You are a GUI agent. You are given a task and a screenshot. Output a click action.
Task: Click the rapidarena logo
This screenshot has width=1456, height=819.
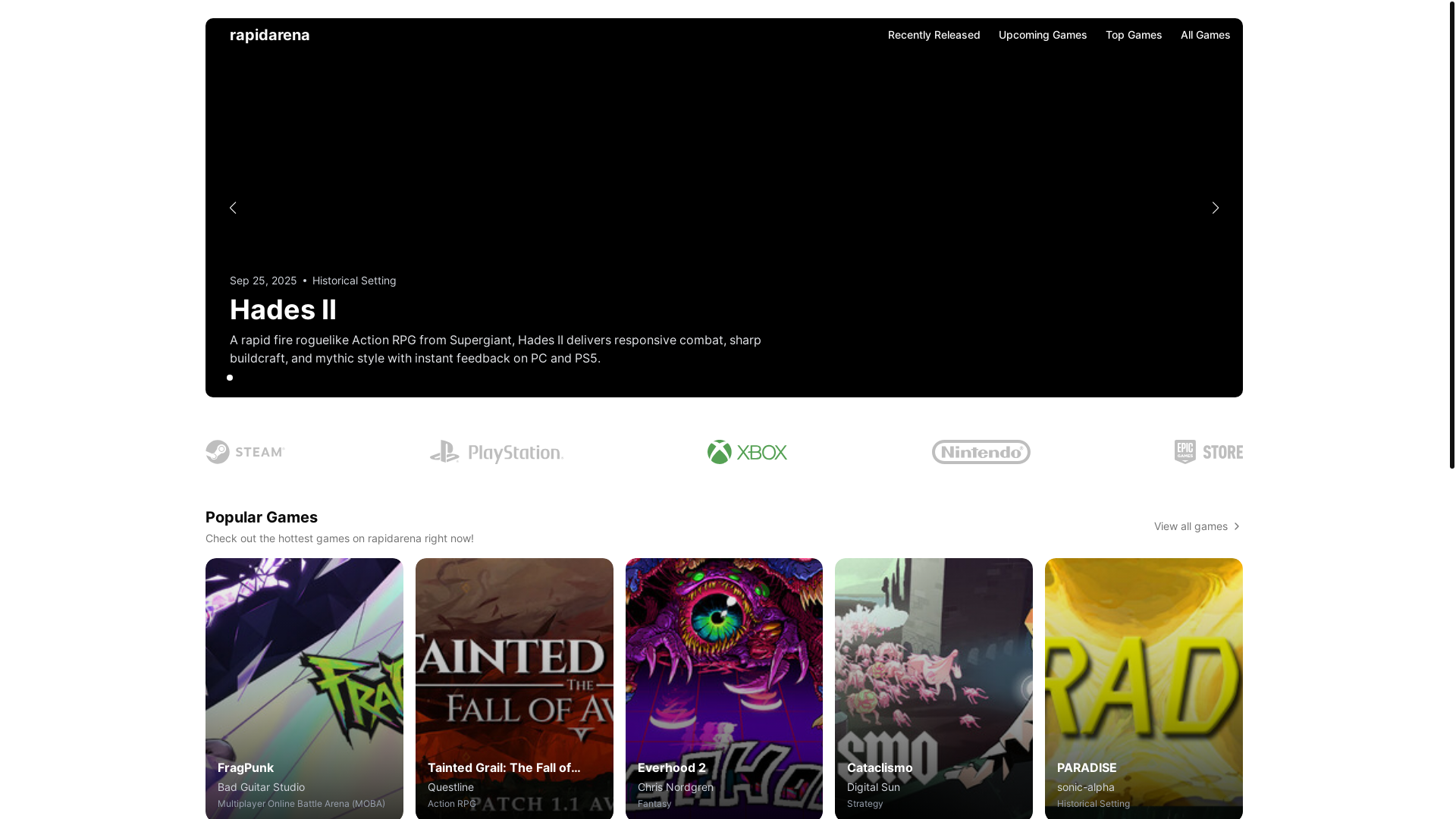click(x=269, y=35)
